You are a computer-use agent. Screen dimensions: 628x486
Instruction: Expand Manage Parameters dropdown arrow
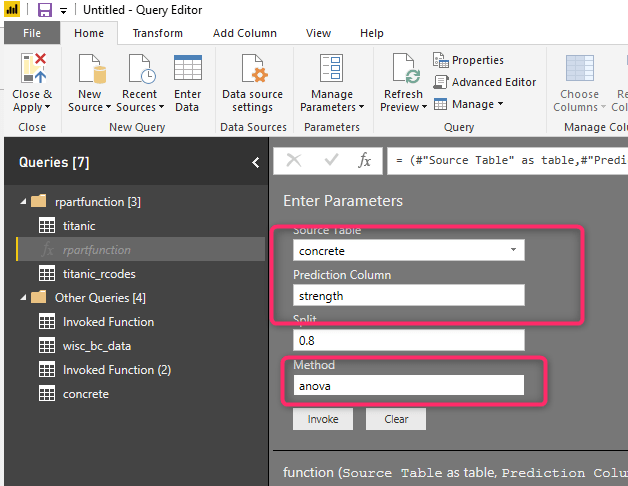(361, 107)
